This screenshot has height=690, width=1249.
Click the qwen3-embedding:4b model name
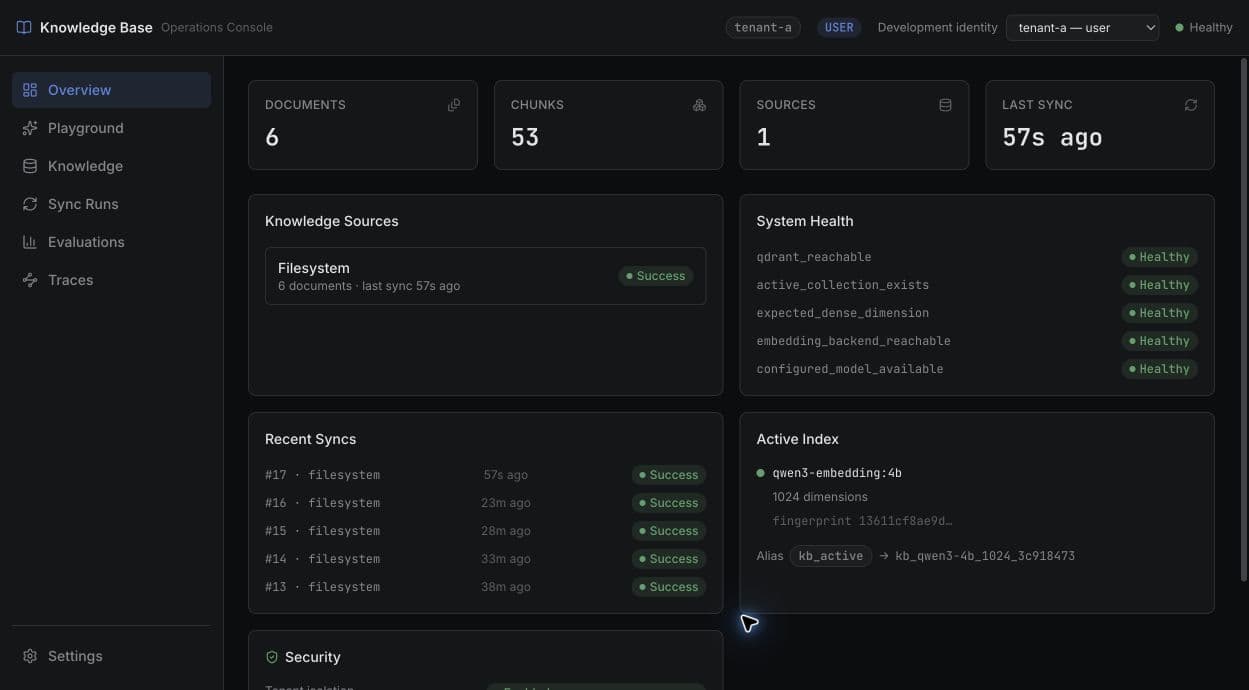837,473
